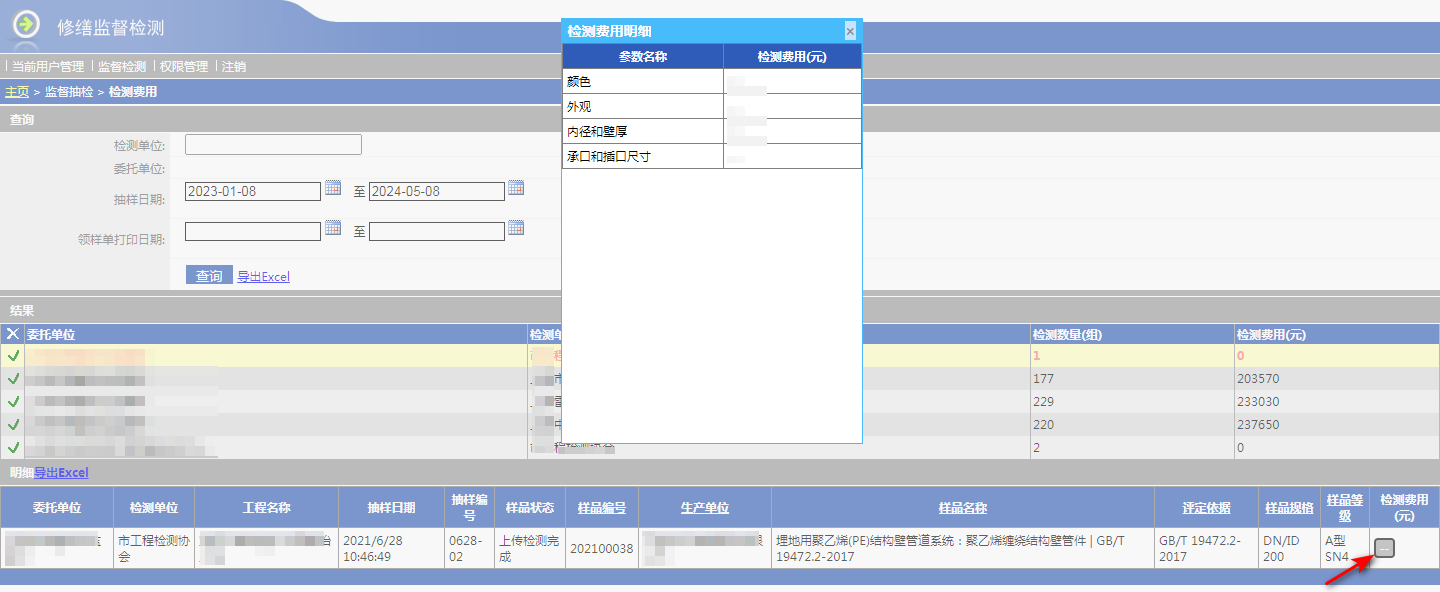This screenshot has height=592, width=1440.
Task: Click 注销 to log out
Action: [x=234, y=67]
